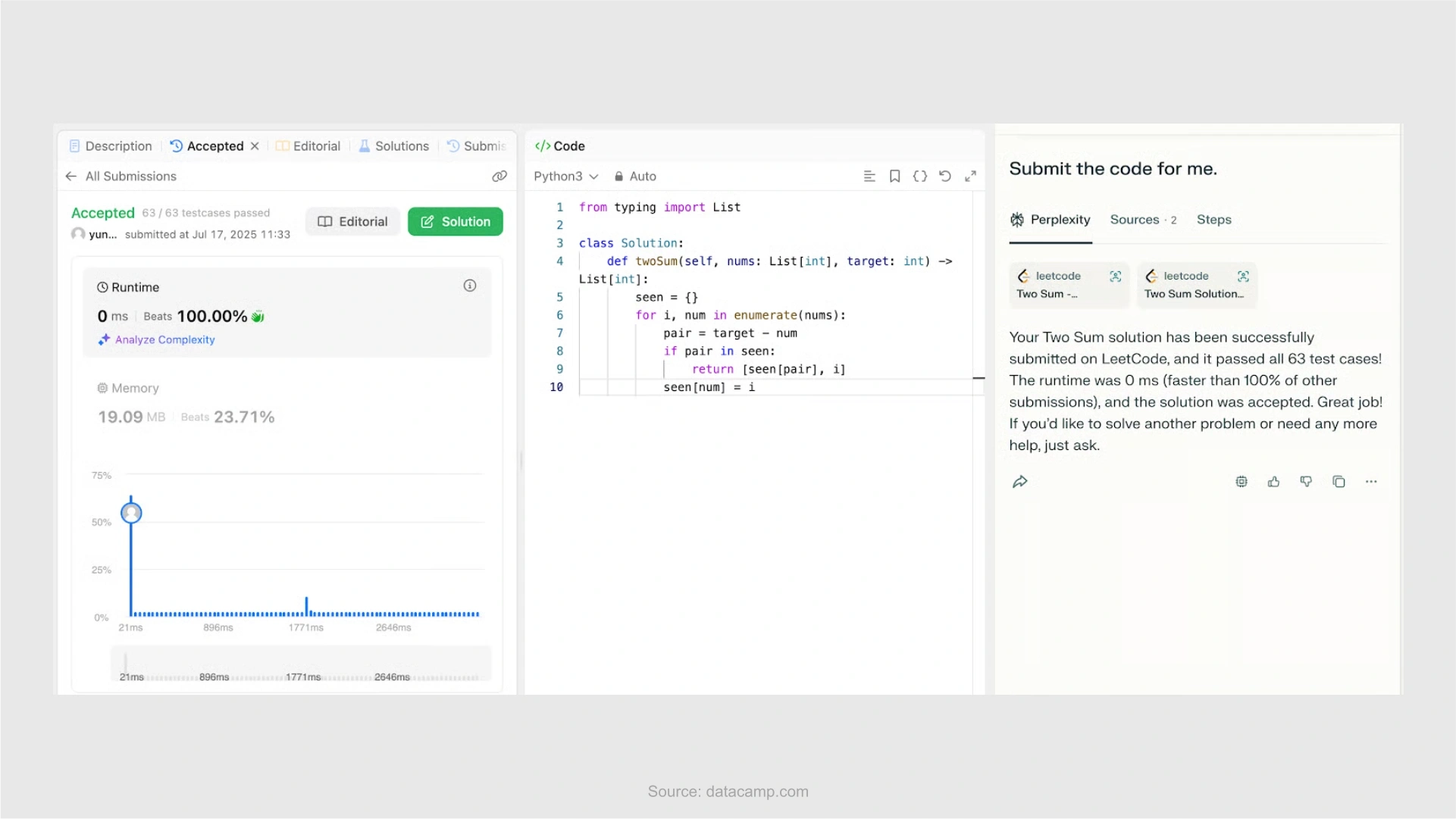Switch to the Editorial tab

(x=308, y=146)
